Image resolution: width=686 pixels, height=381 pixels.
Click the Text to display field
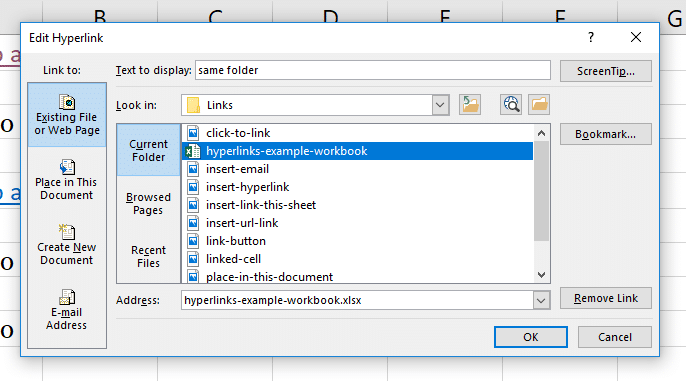[373, 70]
